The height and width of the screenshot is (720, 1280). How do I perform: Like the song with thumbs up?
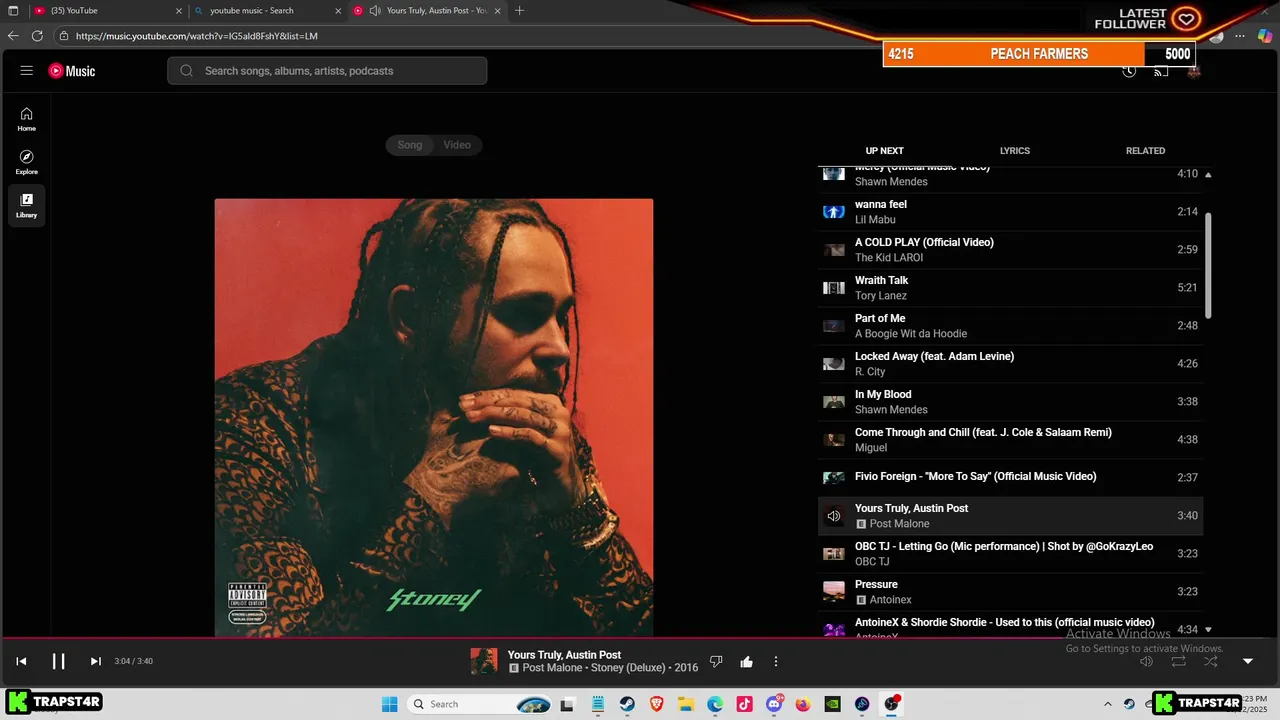746,662
